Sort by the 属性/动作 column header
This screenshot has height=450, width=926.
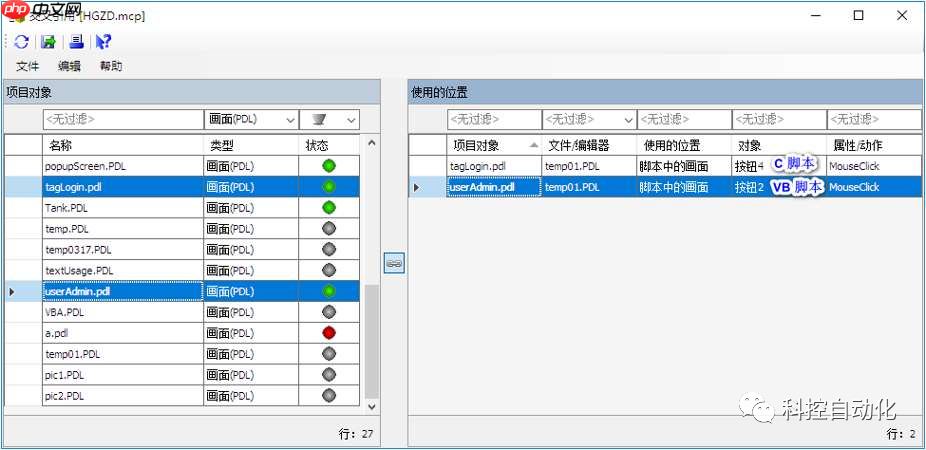tap(875, 145)
